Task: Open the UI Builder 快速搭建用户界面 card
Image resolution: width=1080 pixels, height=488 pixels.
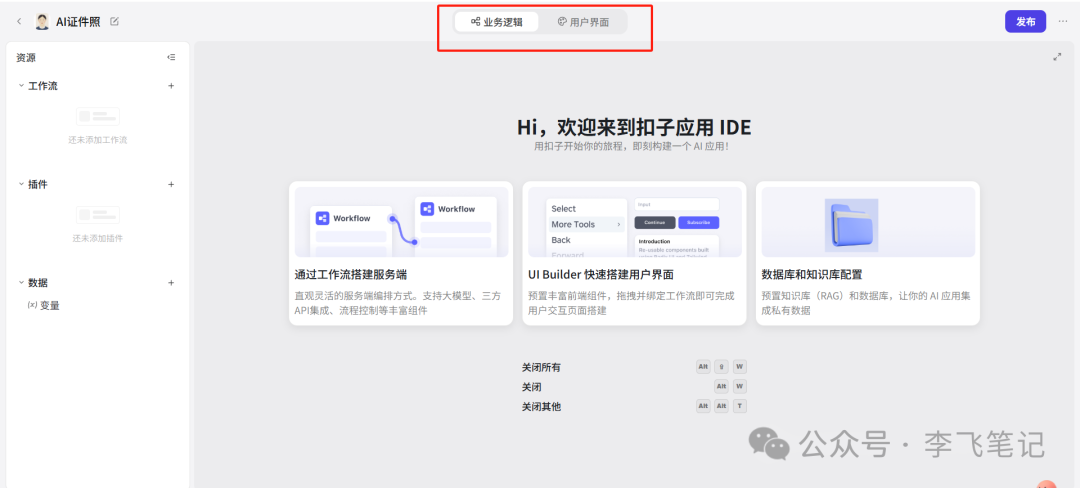Action: point(634,253)
